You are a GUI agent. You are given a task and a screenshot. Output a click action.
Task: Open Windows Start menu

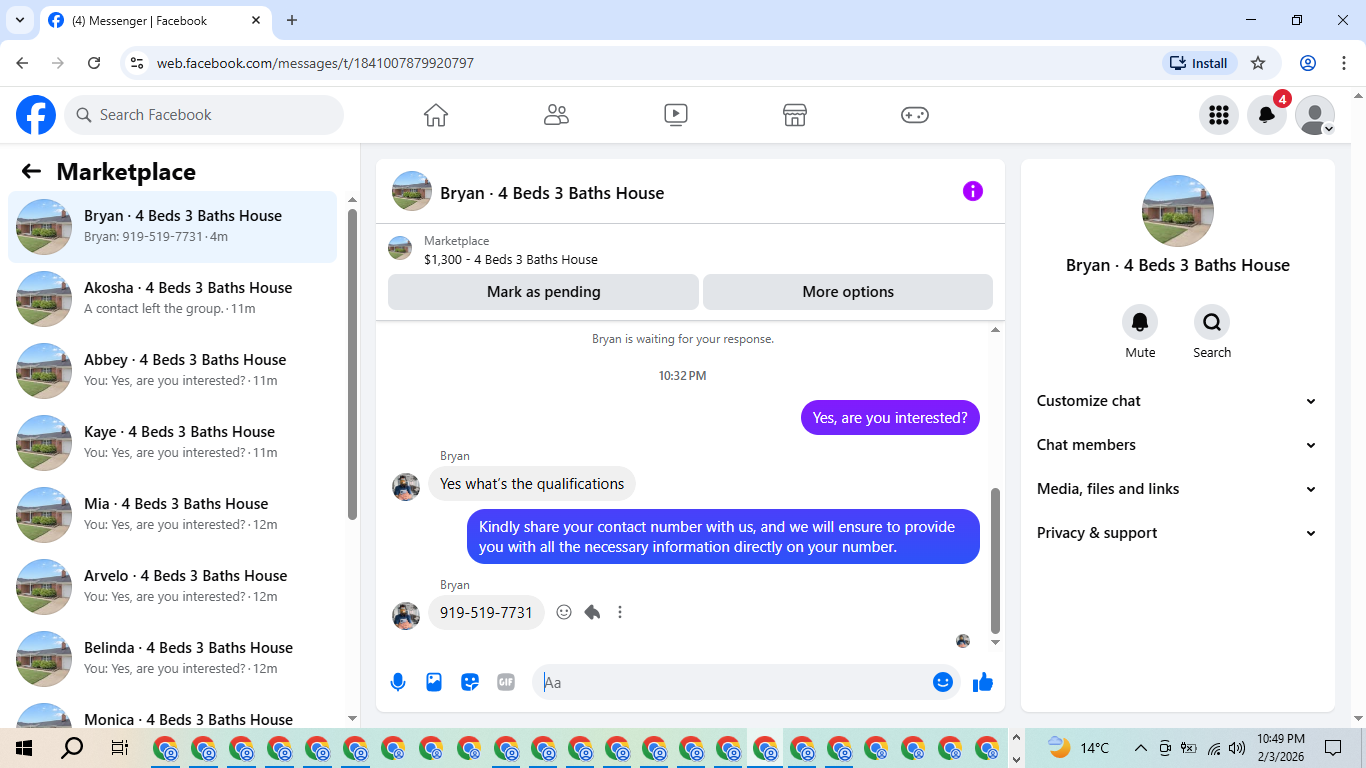pyautogui.click(x=24, y=748)
